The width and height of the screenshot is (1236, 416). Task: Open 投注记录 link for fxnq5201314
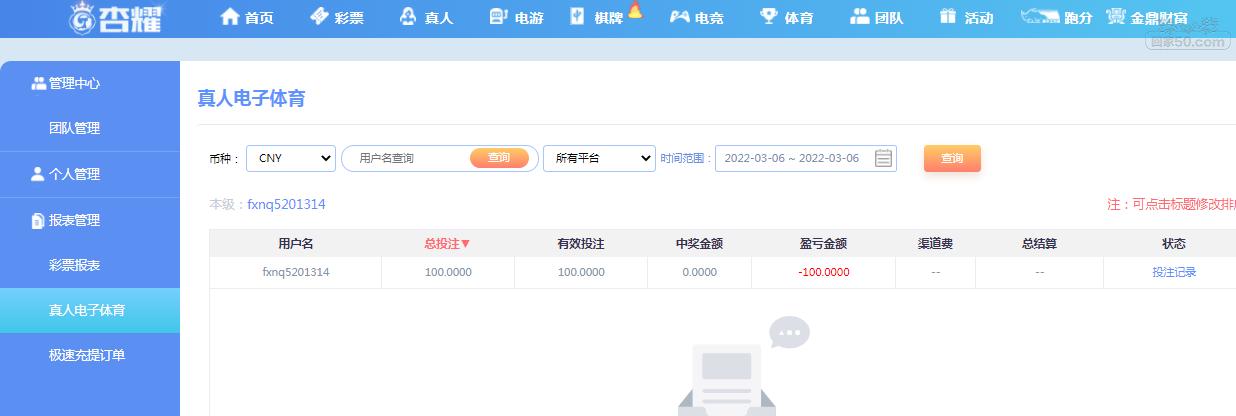1174,272
